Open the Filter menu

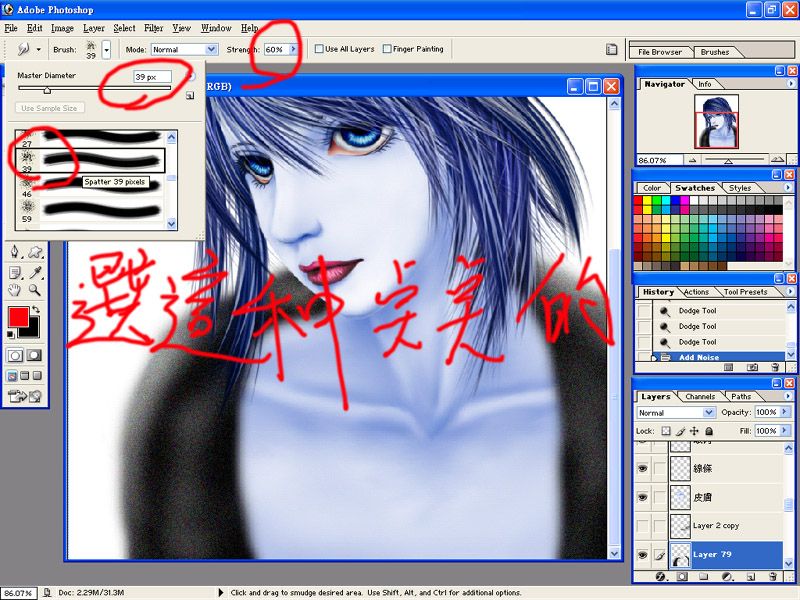pos(153,28)
